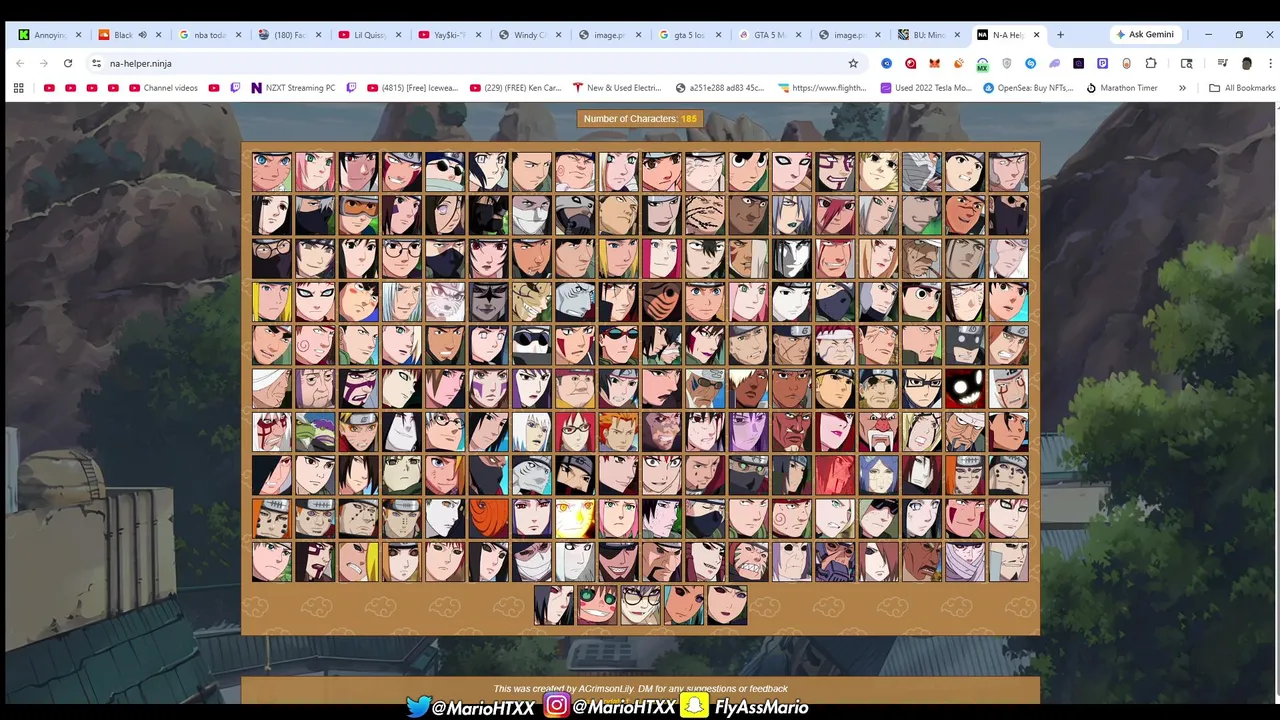Viewport: 1280px width, 720px height.
Task: Open the Extensions puzzle-piece menu
Action: tap(1151, 63)
